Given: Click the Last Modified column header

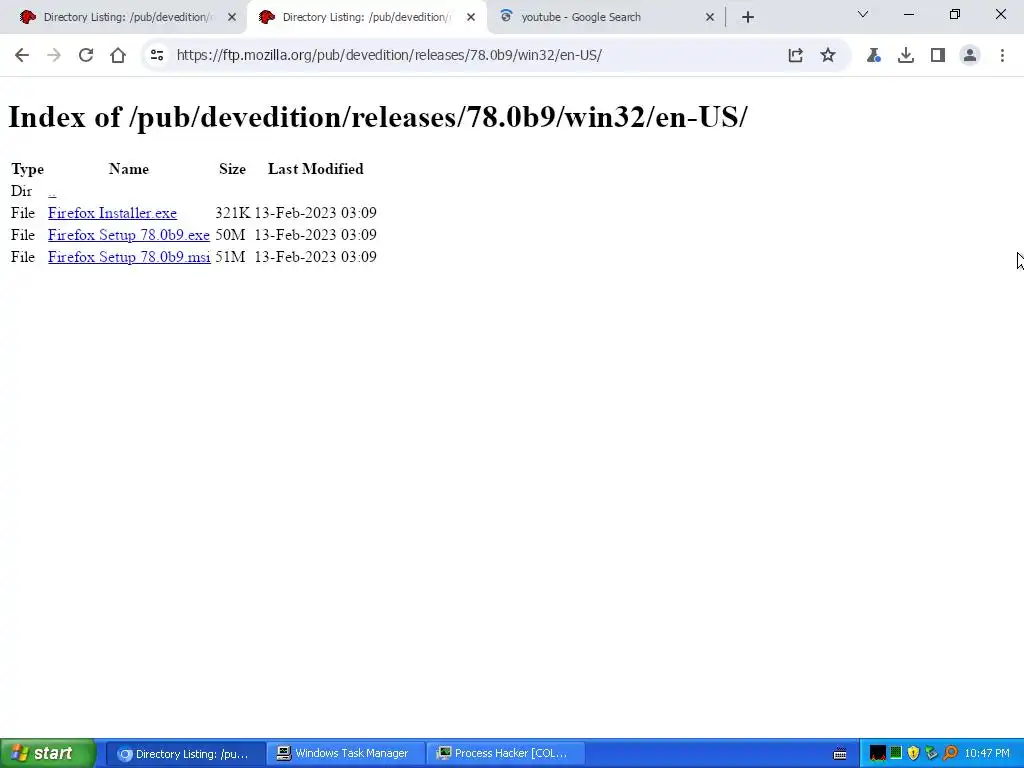Looking at the screenshot, I should click(x=315, y=169).
